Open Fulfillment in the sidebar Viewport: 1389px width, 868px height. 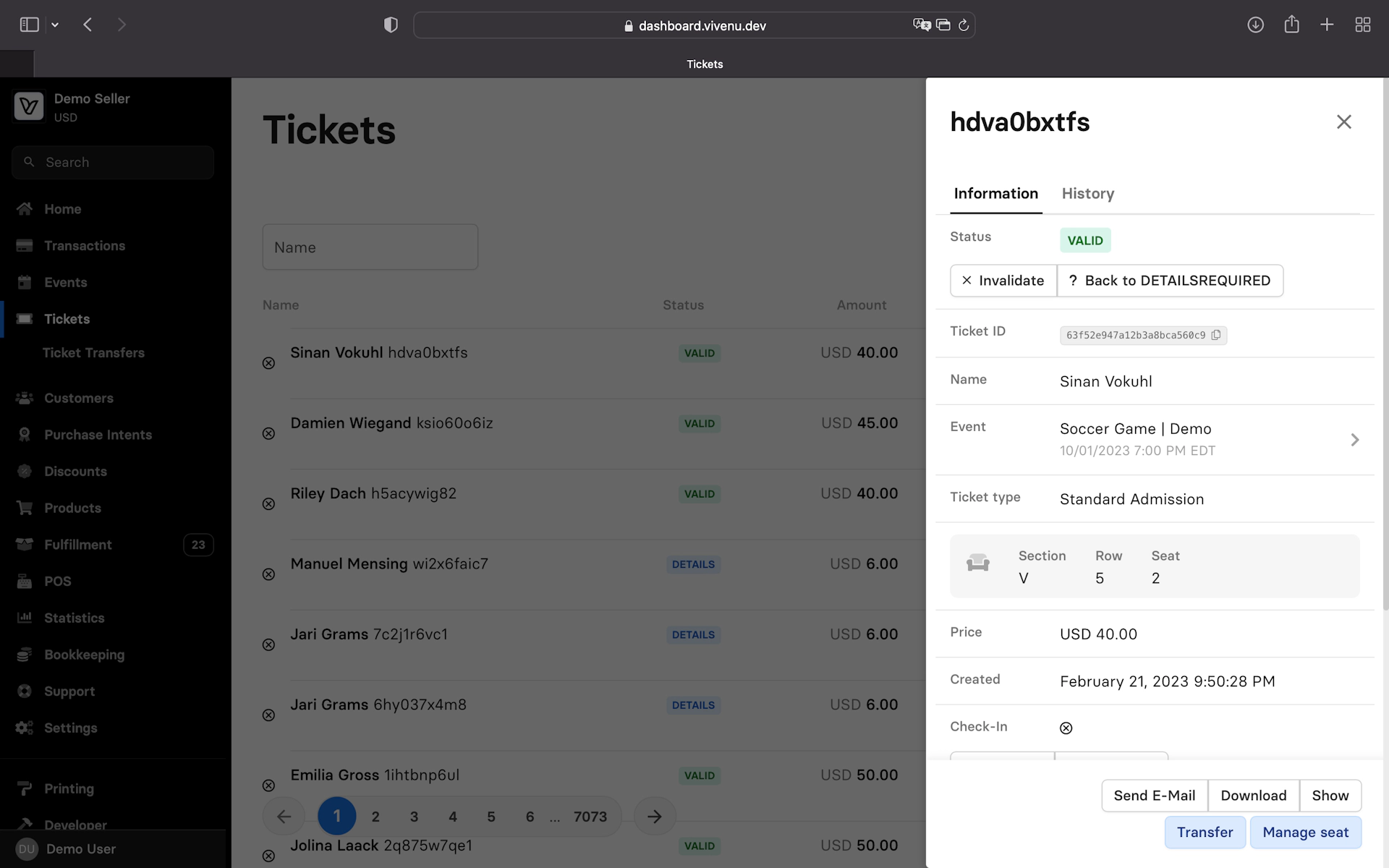77,545
